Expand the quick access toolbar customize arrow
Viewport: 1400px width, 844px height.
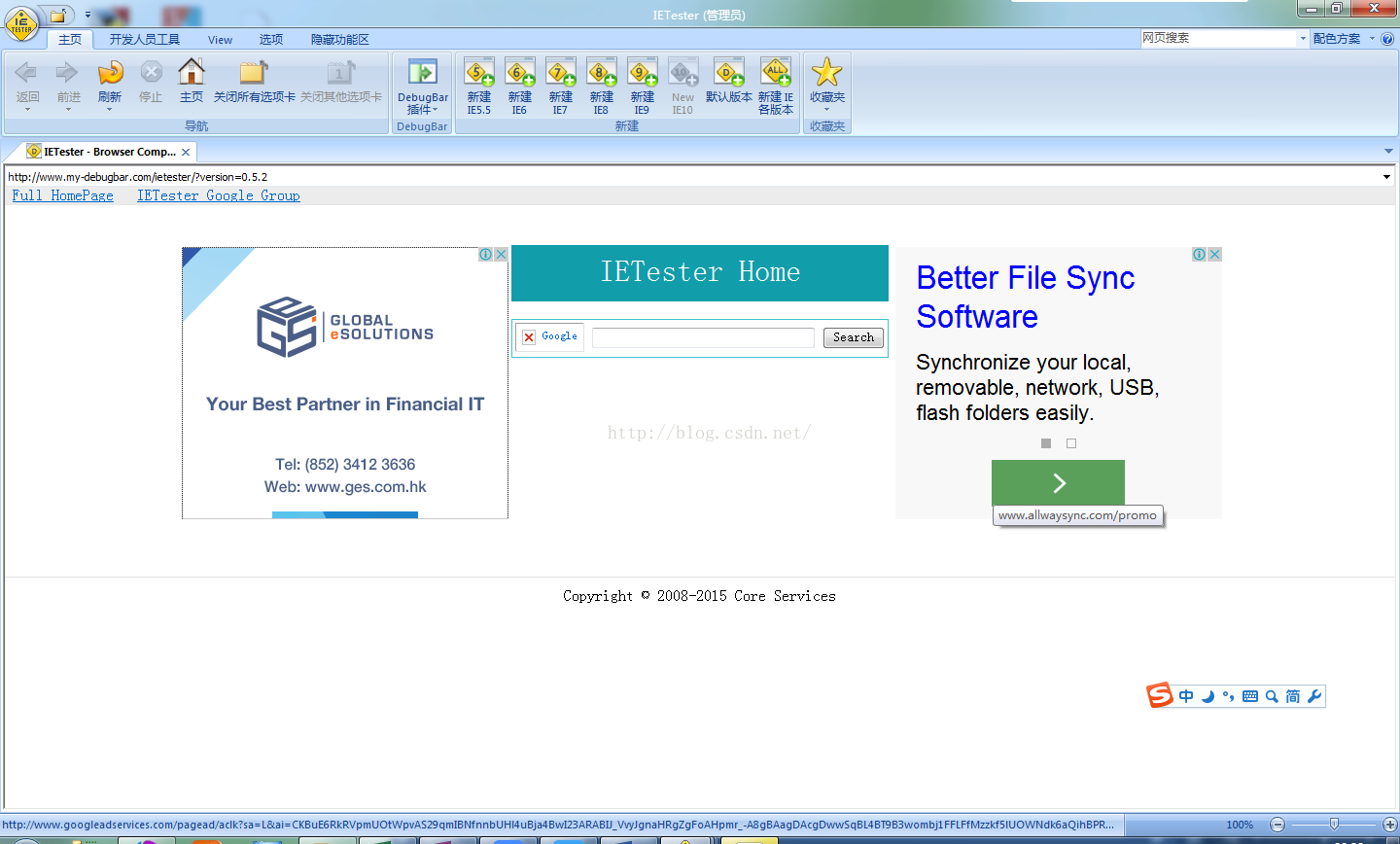click(x=87, y=16)
